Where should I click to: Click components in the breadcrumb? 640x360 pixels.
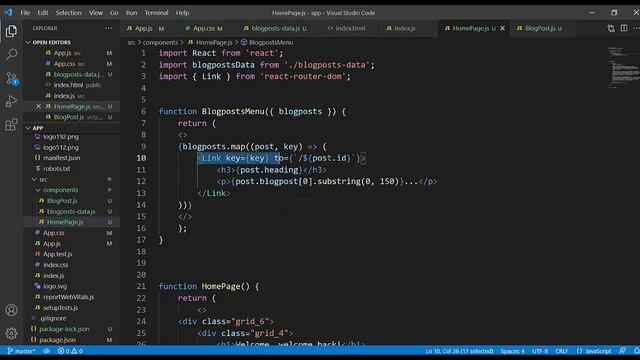160,42
